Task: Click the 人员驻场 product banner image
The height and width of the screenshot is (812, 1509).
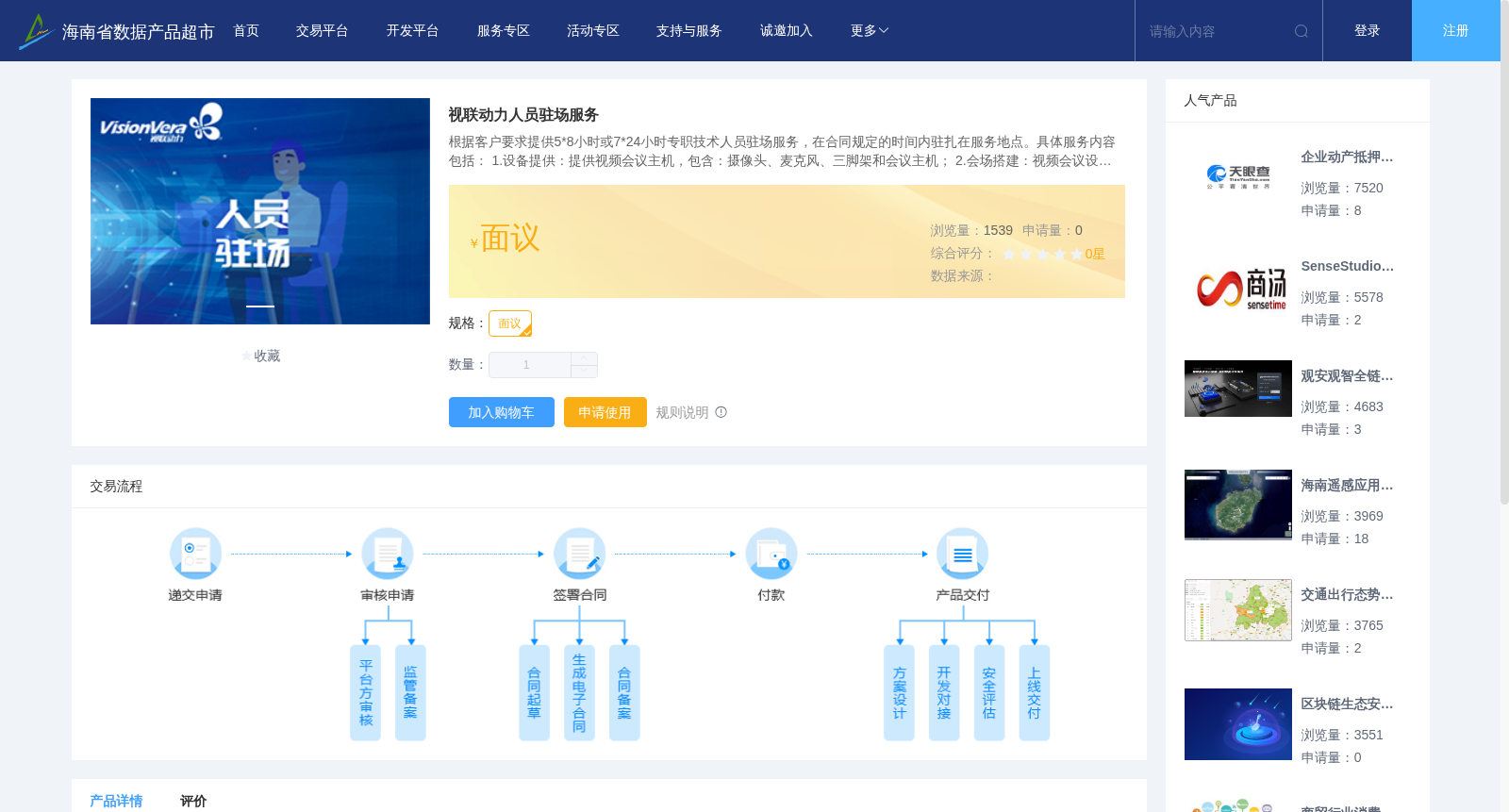Action: click(x=260, y=211)
